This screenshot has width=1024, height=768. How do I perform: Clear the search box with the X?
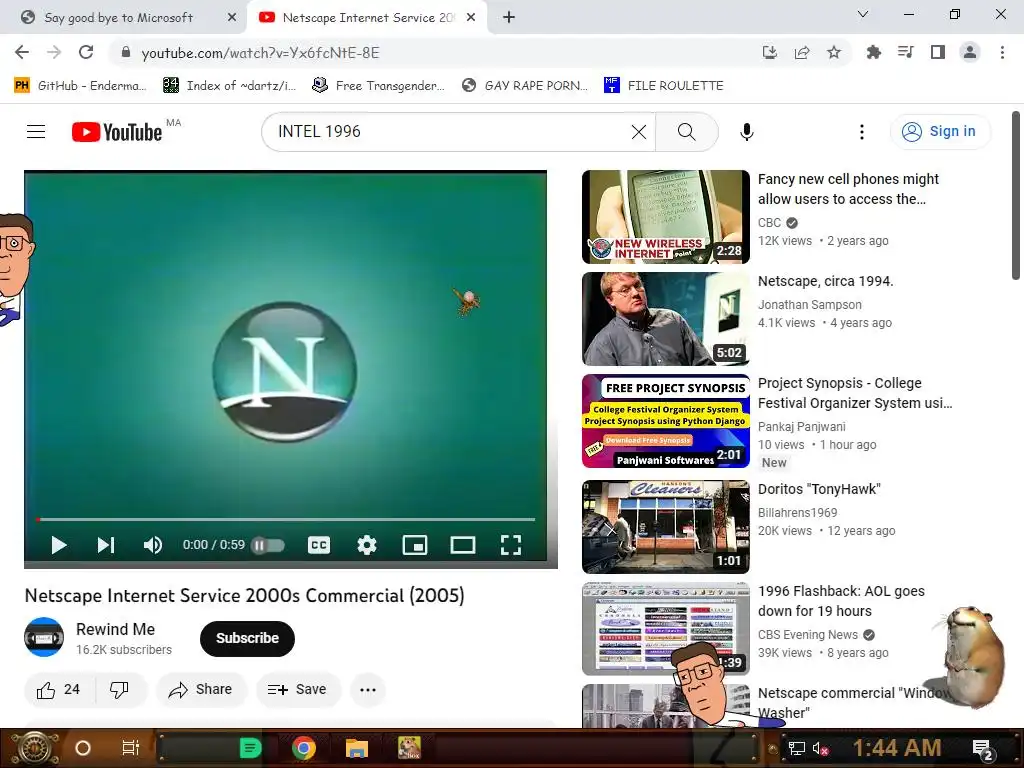[639, 132]
